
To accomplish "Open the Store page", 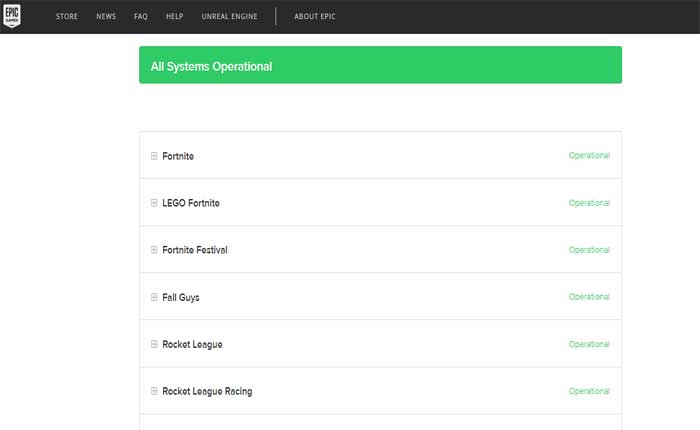I will [67, 17].
